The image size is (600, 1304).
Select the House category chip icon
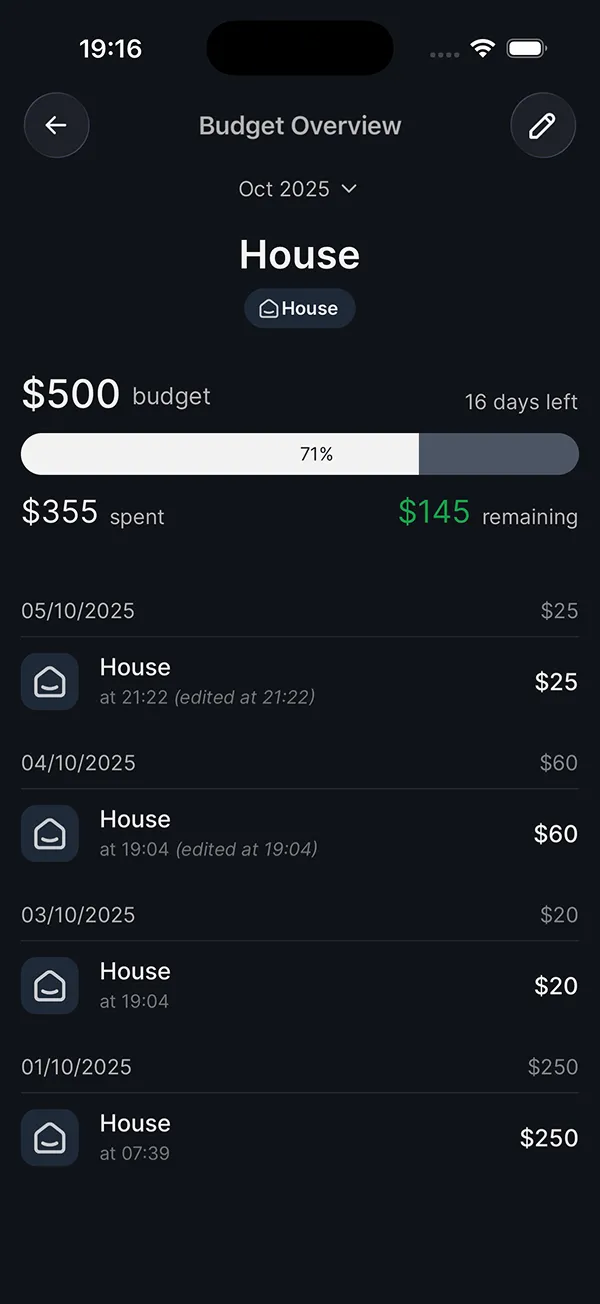coord(268,308)
